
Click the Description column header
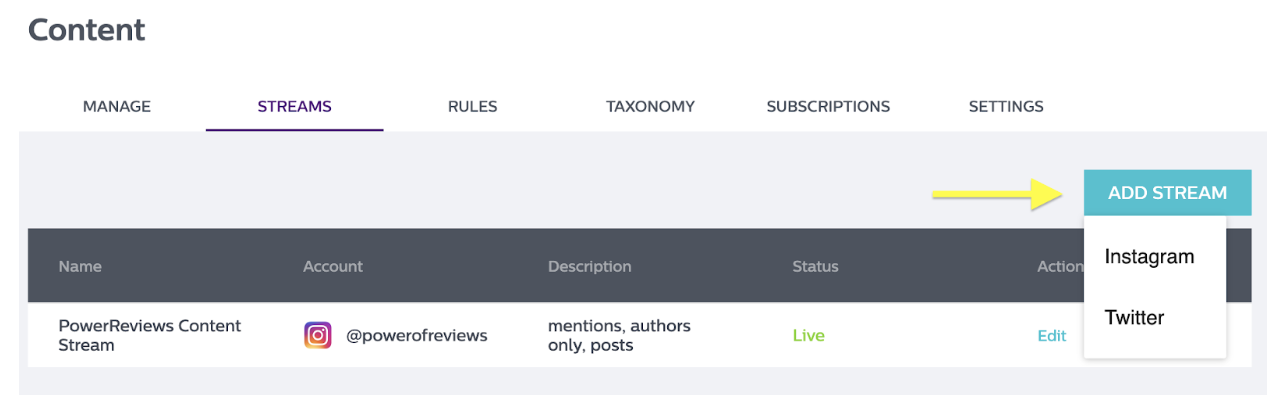click(x=590, y=267)
